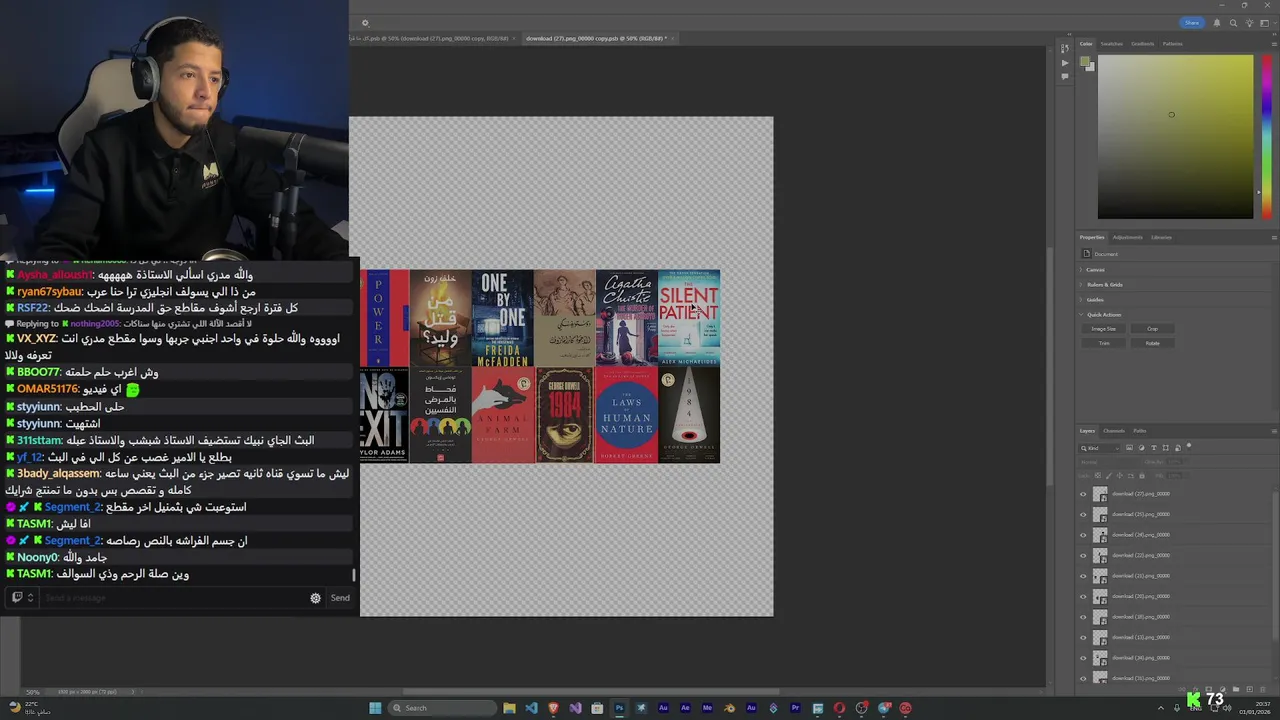Image resolution: width=1280 pixels, height=720 pixels.
Task: Click the Trim quick action button
Action: coord(1103,343)
